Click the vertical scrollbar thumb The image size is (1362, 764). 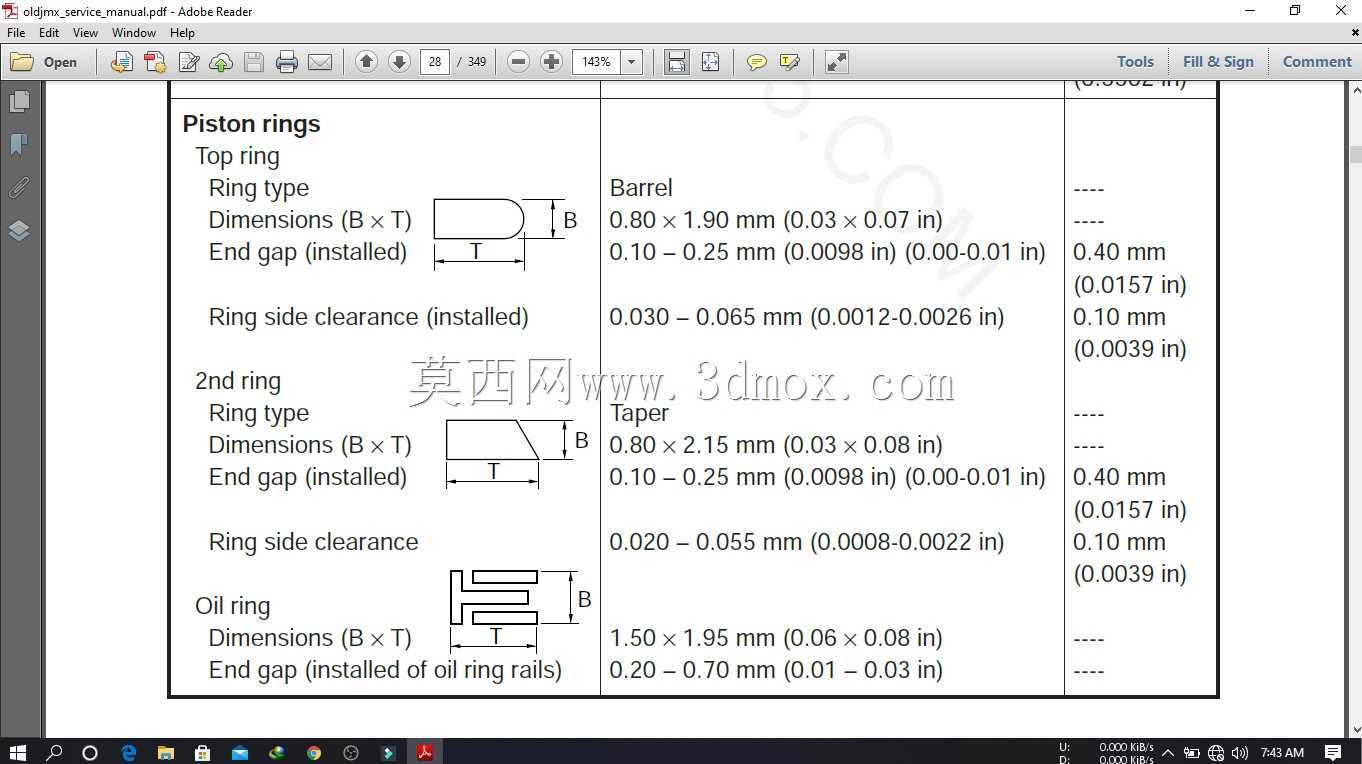pyautogui.click(x=1355, y=154)
